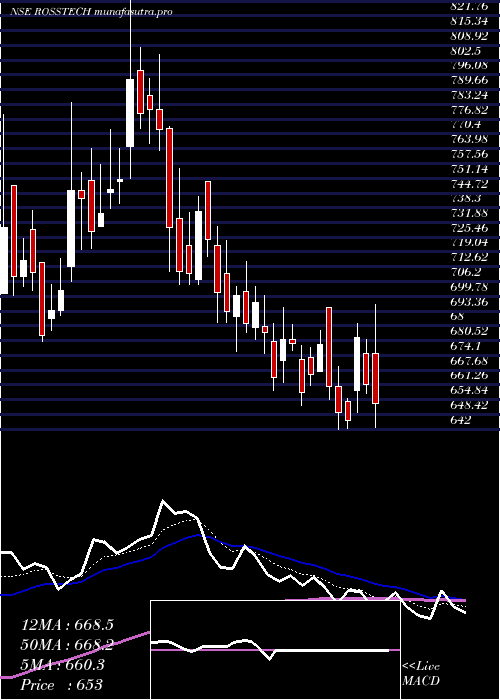This screenshot has width=500, height=700.
Task: Click the 776.82 price axis label
Action: 469,110
